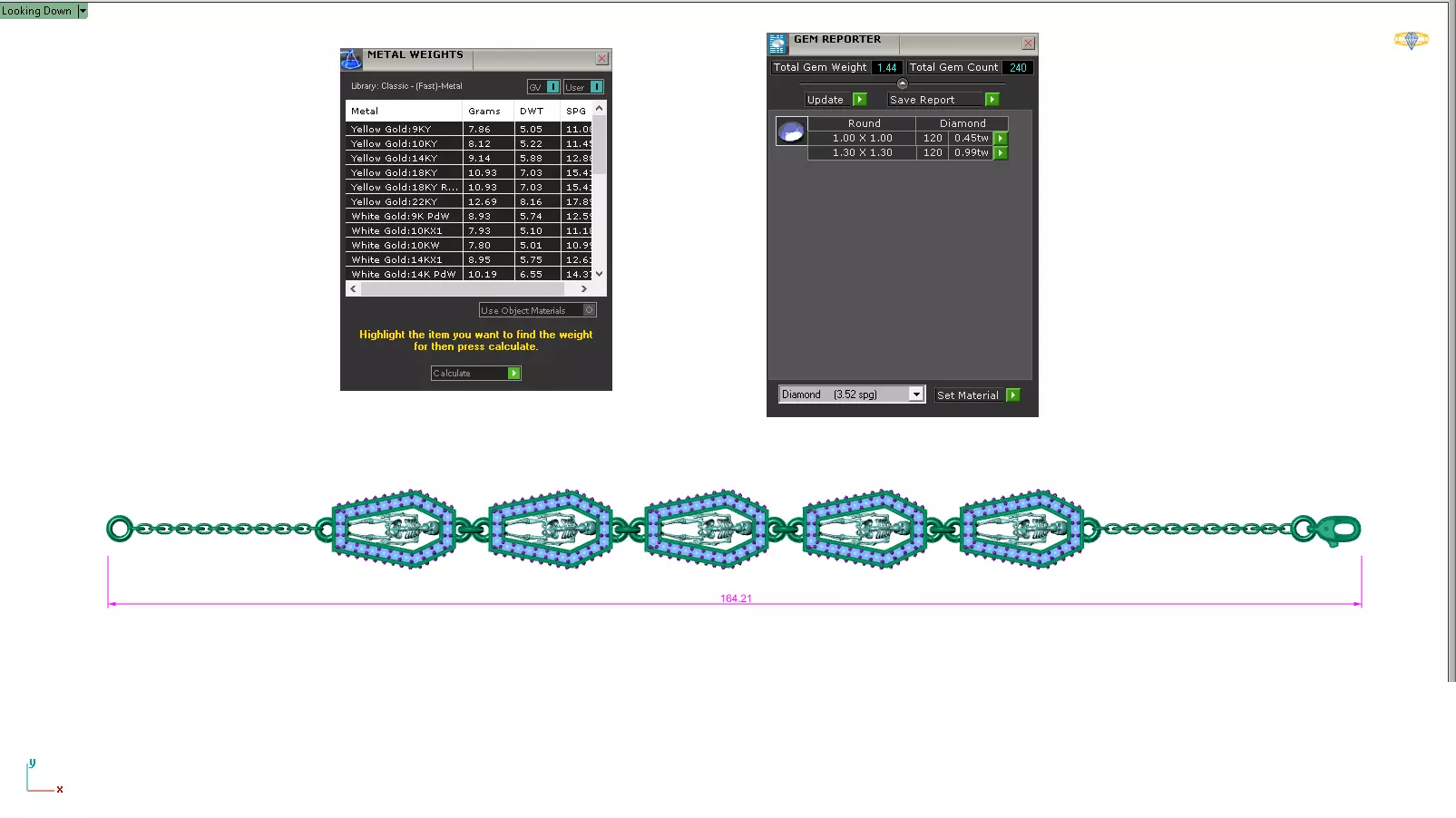Click the 7.86 grams cell for 9KY
The width and height of the screenshot is (1456, 818).
click(488, 130)
